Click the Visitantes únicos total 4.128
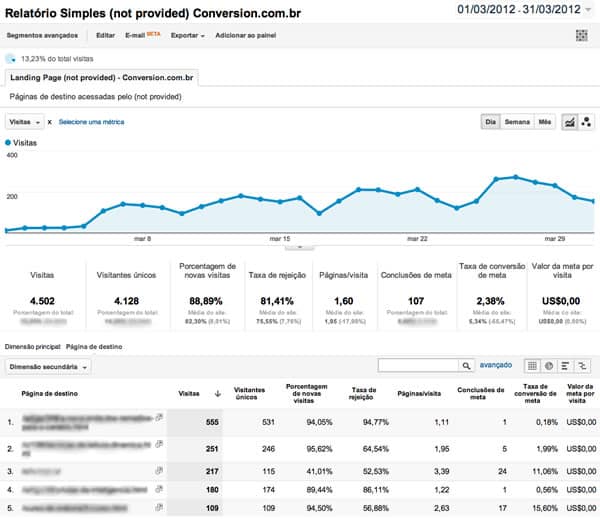The height and width of the screenshot is (519, 600). (x=126, y=301)
